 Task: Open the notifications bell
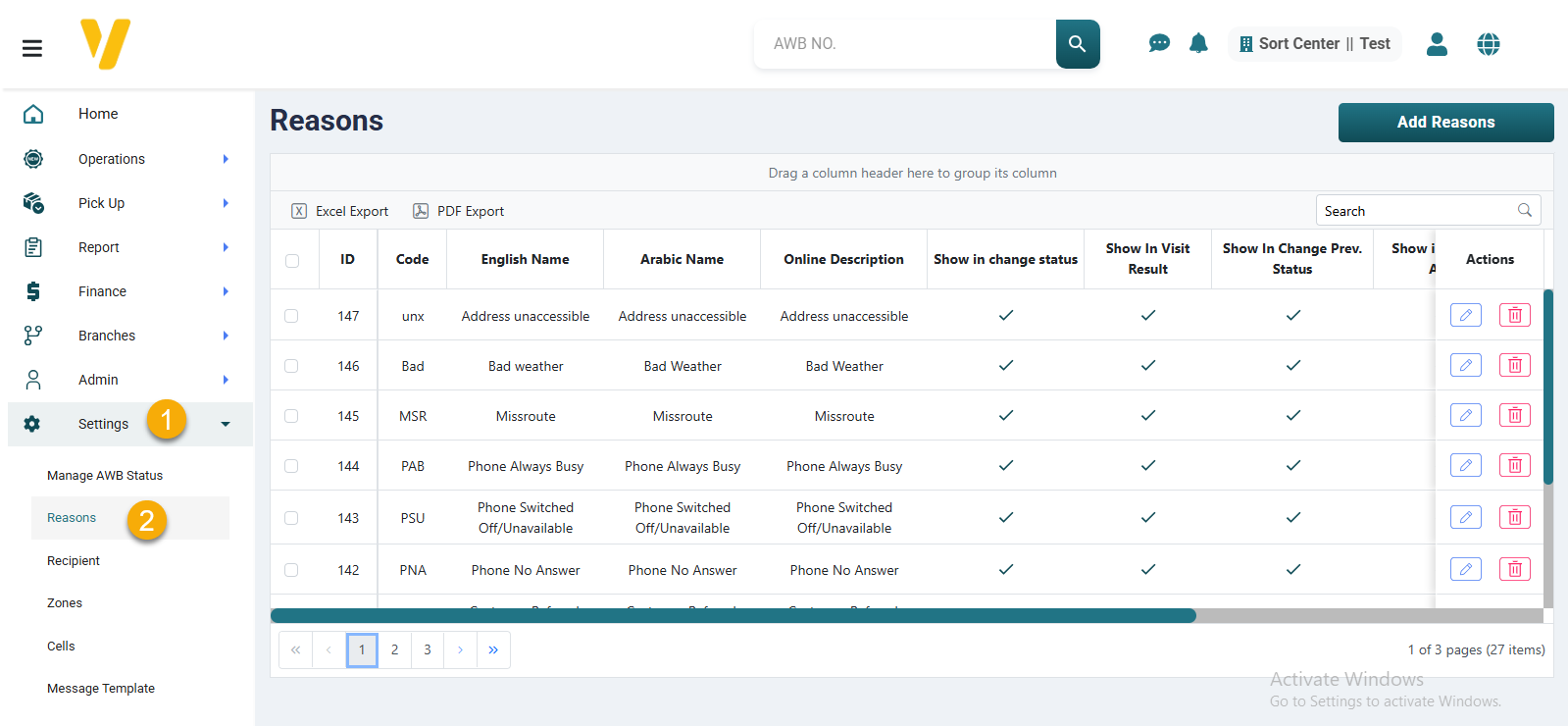pyautogui.click(x=1198, y=43)
